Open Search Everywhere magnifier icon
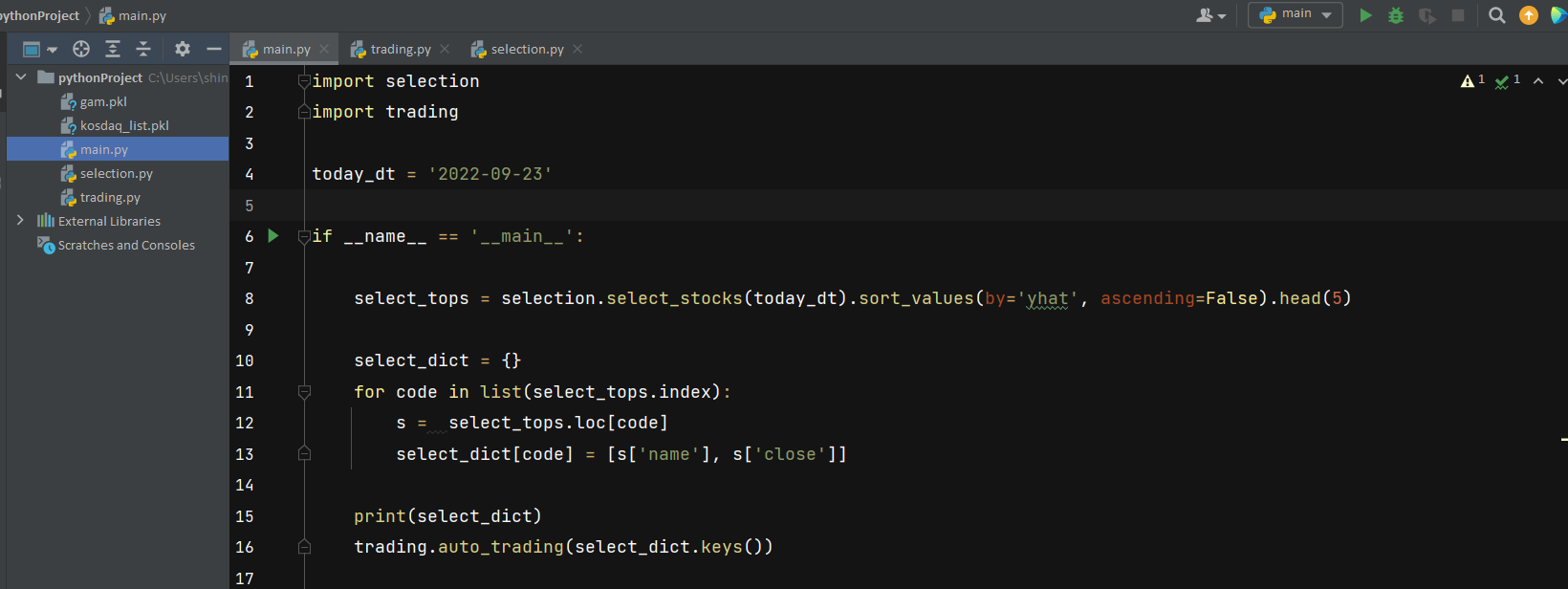The image size is (1568, 589). [x=1497, y=15]
